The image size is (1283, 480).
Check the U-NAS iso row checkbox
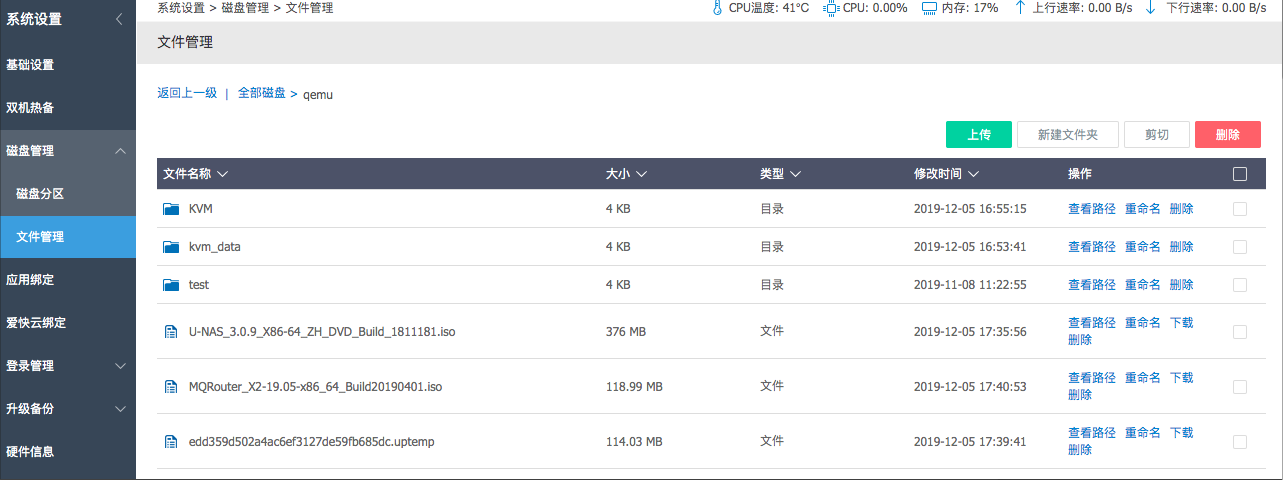1240,332
